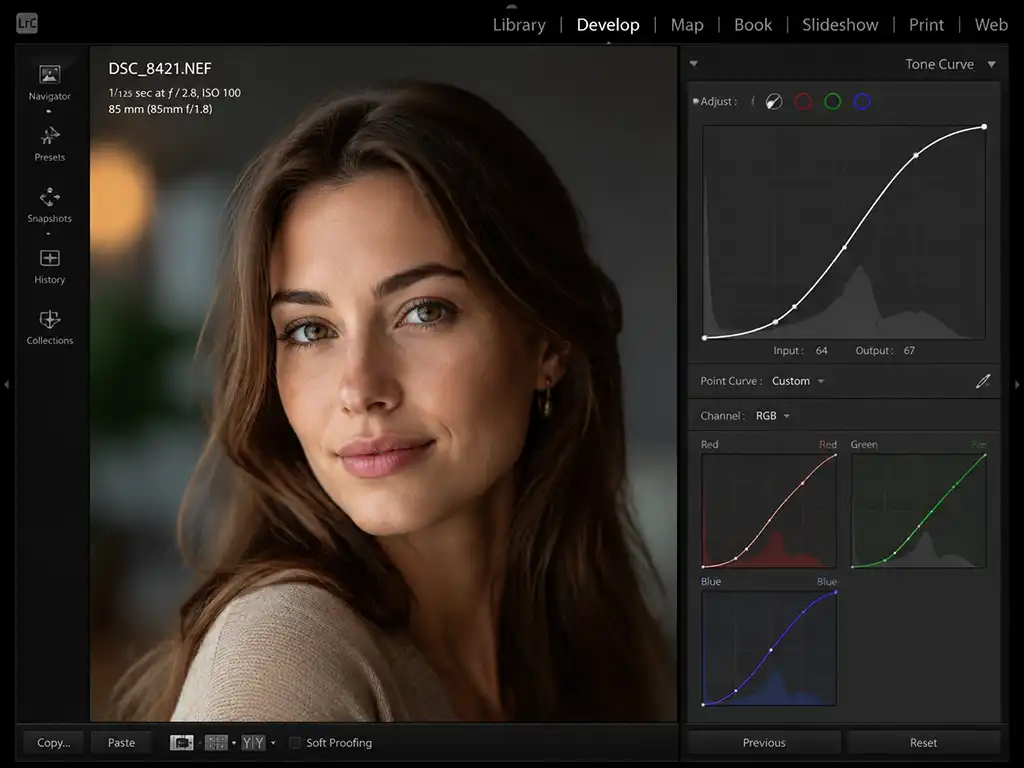1024x768 pixels.
Task: Click the Output value 67
Action: pos(909,351)
